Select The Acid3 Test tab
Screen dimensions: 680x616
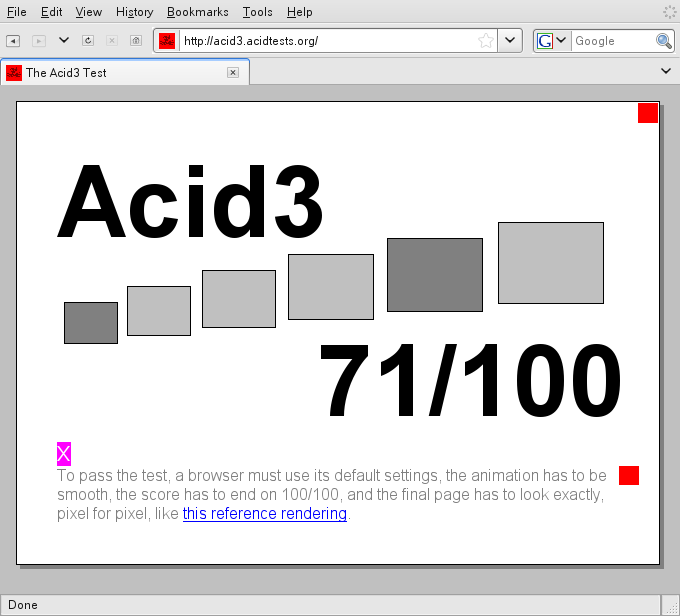[125, 72]
